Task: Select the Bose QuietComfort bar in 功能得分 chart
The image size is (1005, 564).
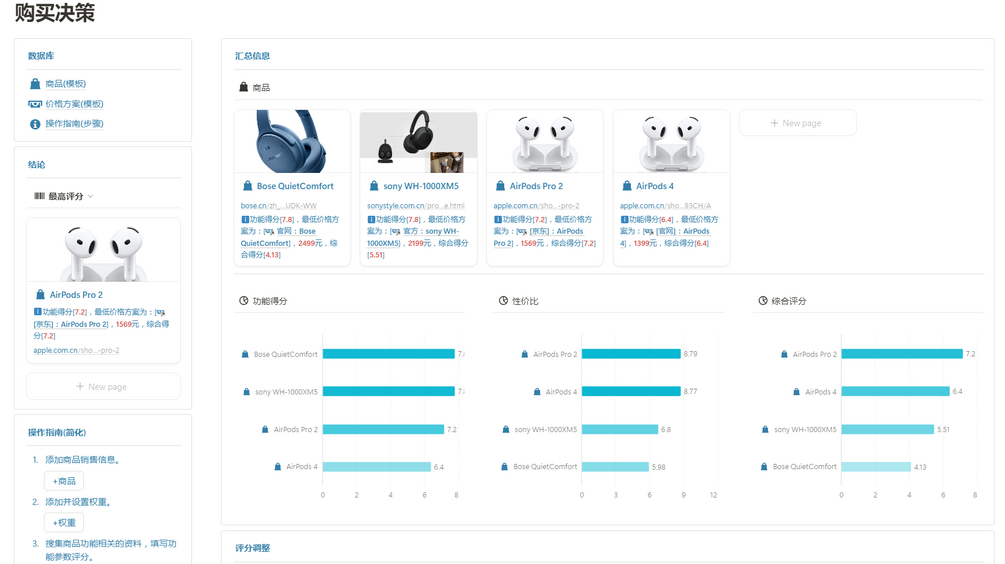Action: click(388, 354)
